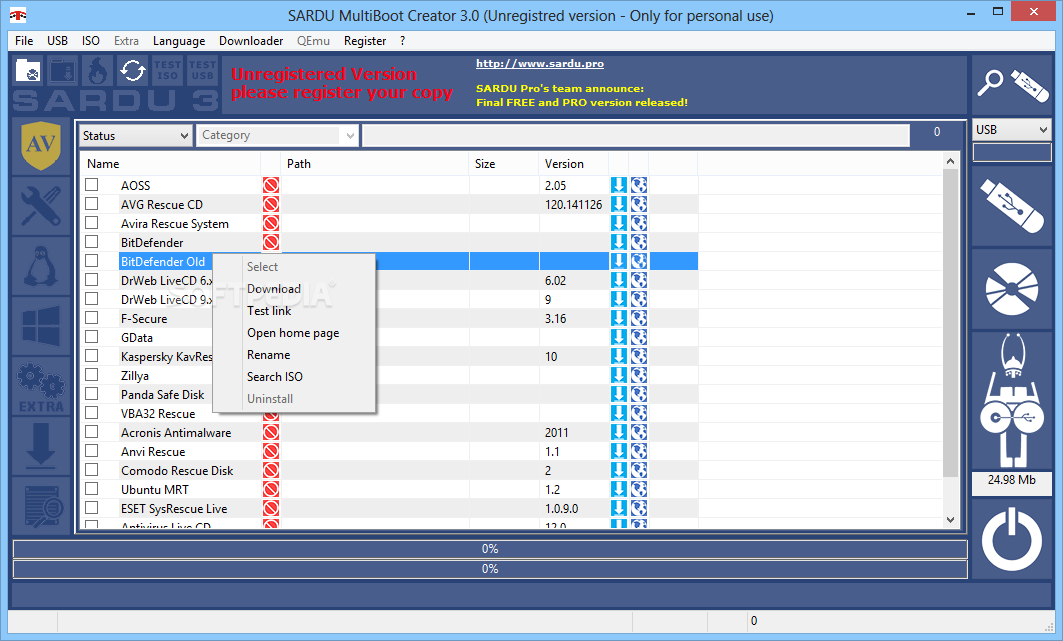This screenshot has width=1063, height=641.
Task: Open the AV antivirus shield category
Action: pyautogui.click(x=41, y=146)
